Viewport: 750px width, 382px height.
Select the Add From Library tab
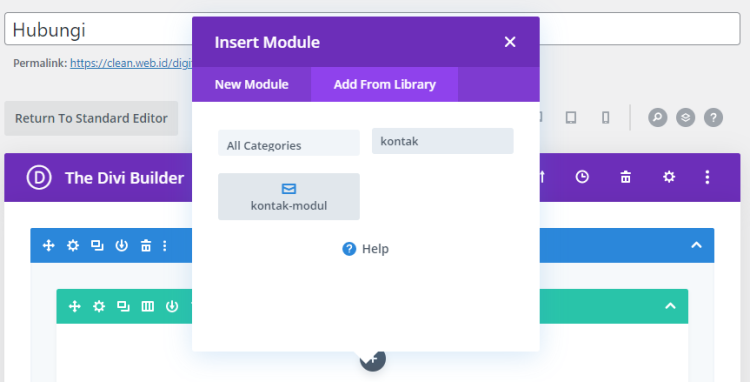385,84
